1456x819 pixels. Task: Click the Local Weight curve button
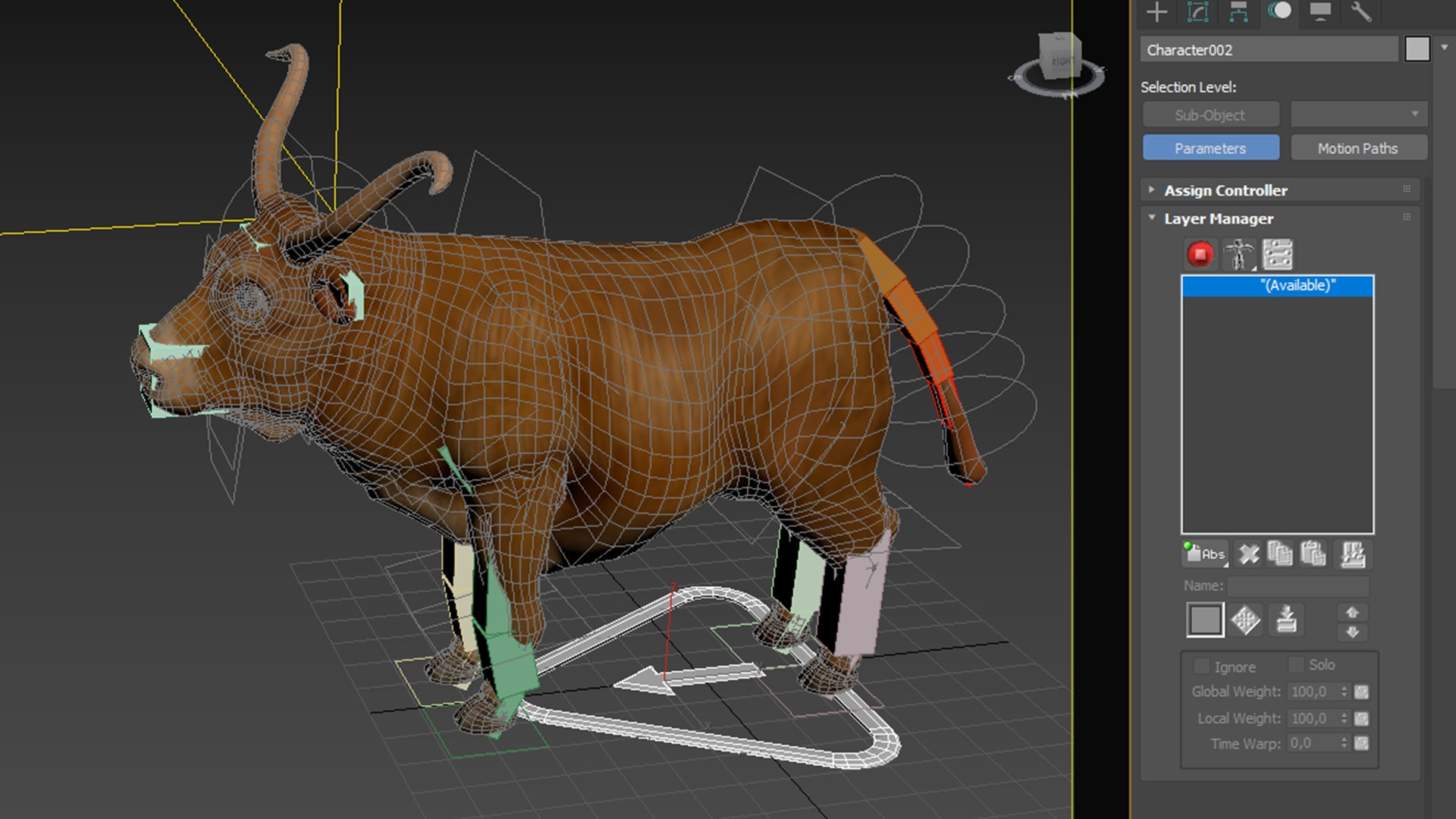(1362, 718)
